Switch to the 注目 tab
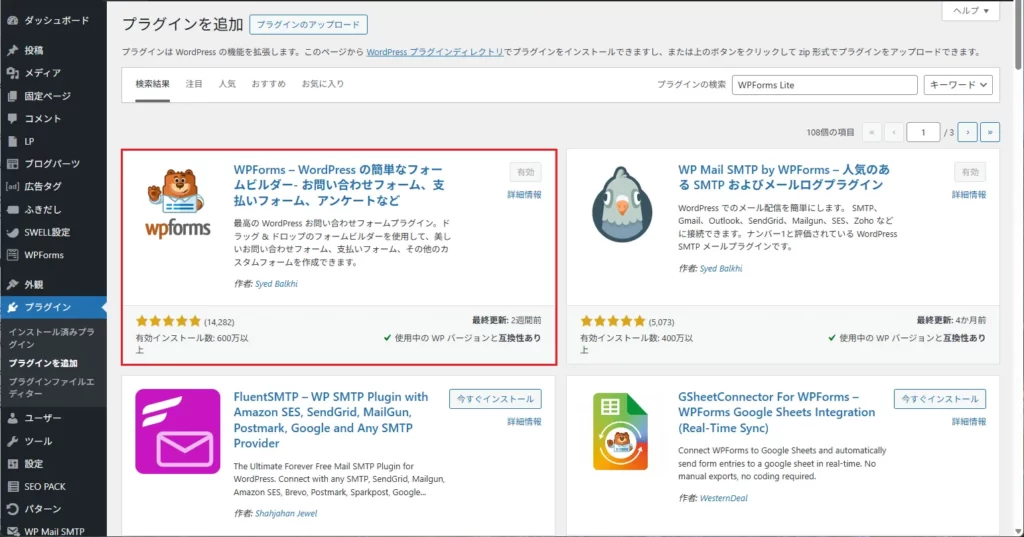Image resolution: width=1024 pixels, height=537 pixels. 194,84
